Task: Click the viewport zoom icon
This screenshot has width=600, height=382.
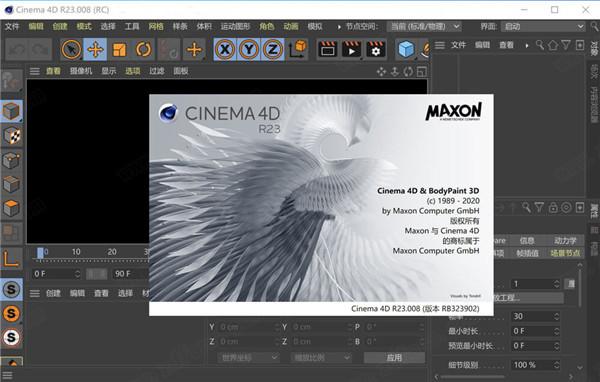Action: (395, 72)
